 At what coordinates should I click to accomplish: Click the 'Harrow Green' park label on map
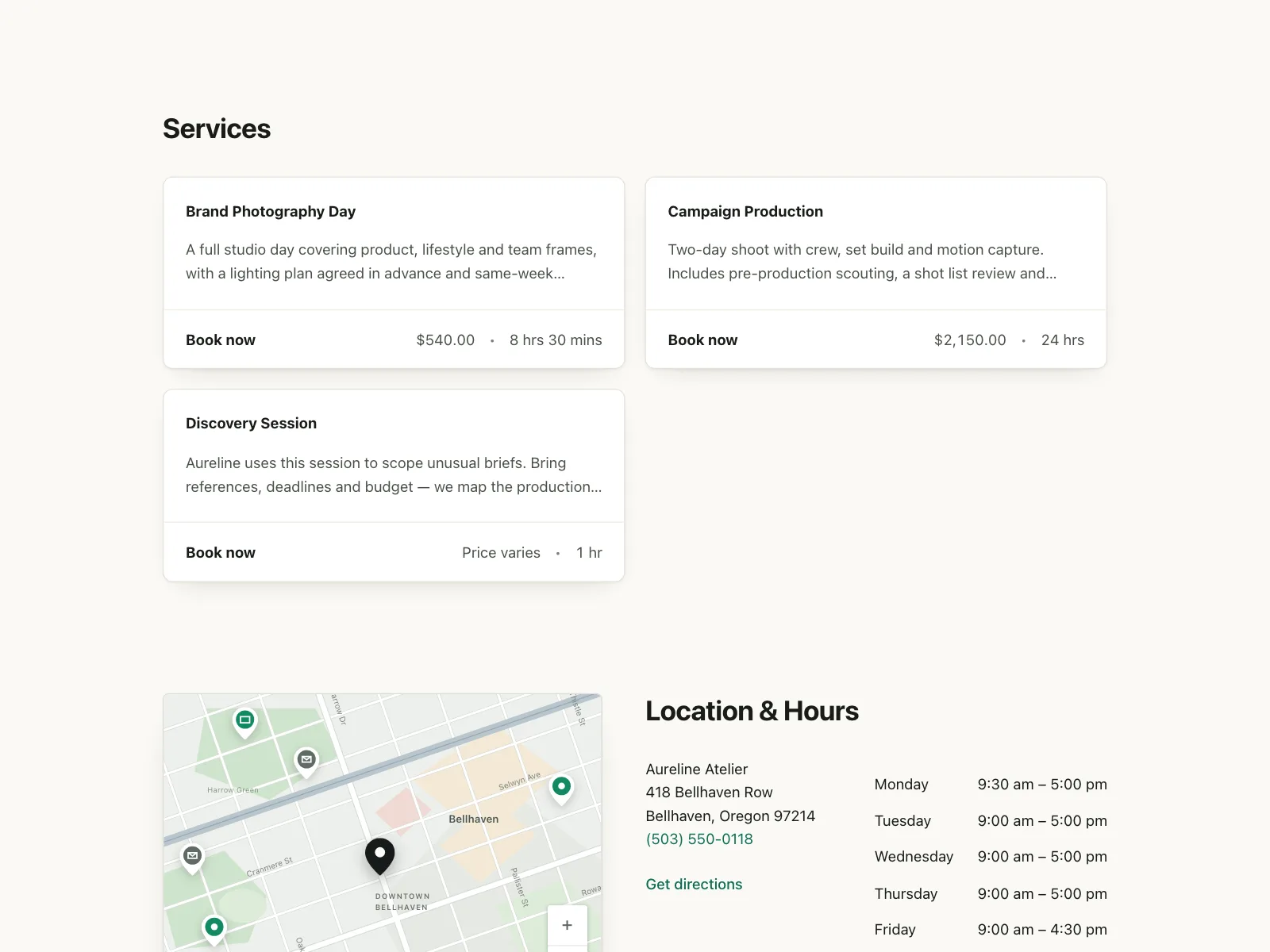[x=233, y=790]
